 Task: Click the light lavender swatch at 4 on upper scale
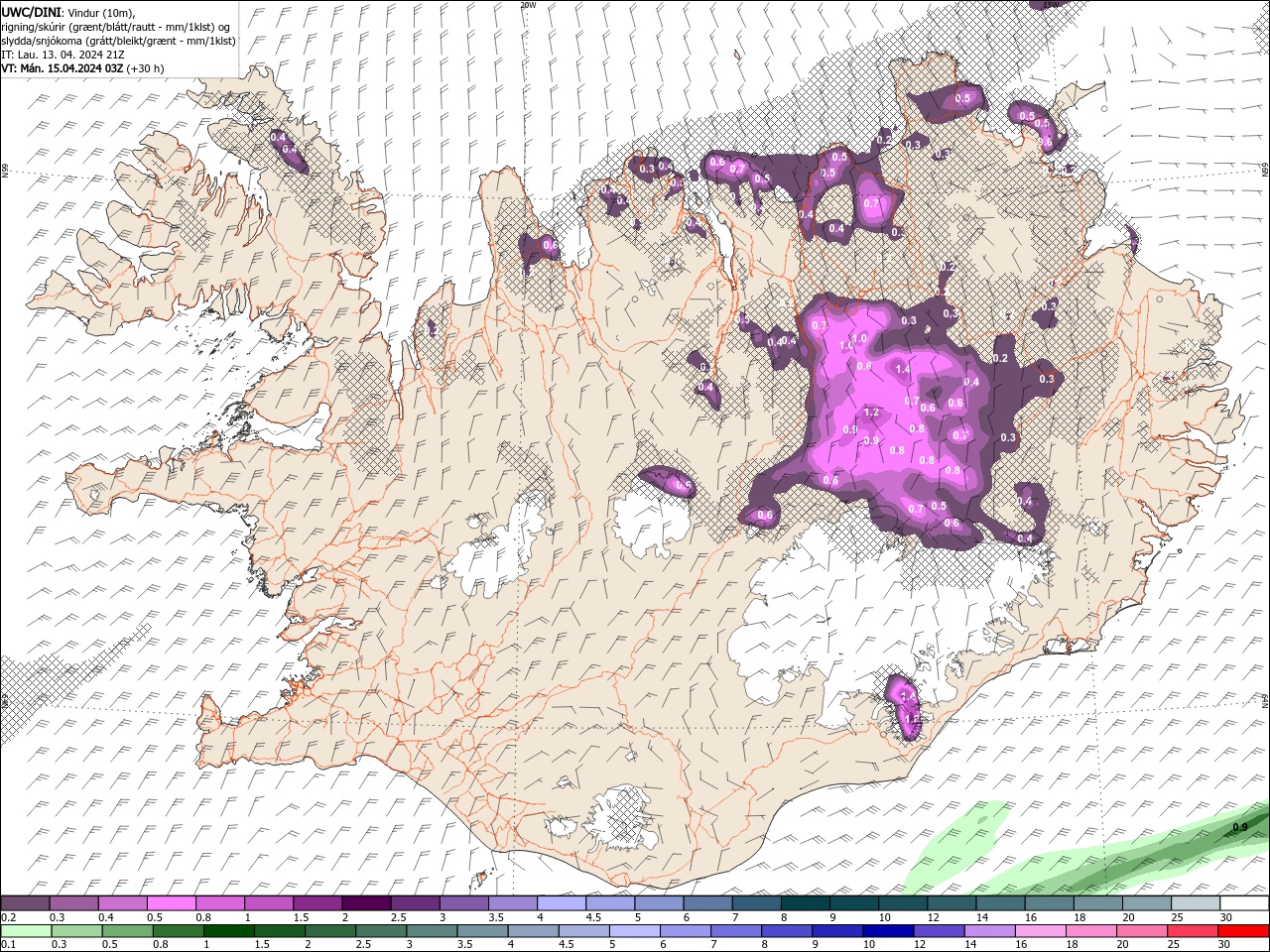point(562,903)
